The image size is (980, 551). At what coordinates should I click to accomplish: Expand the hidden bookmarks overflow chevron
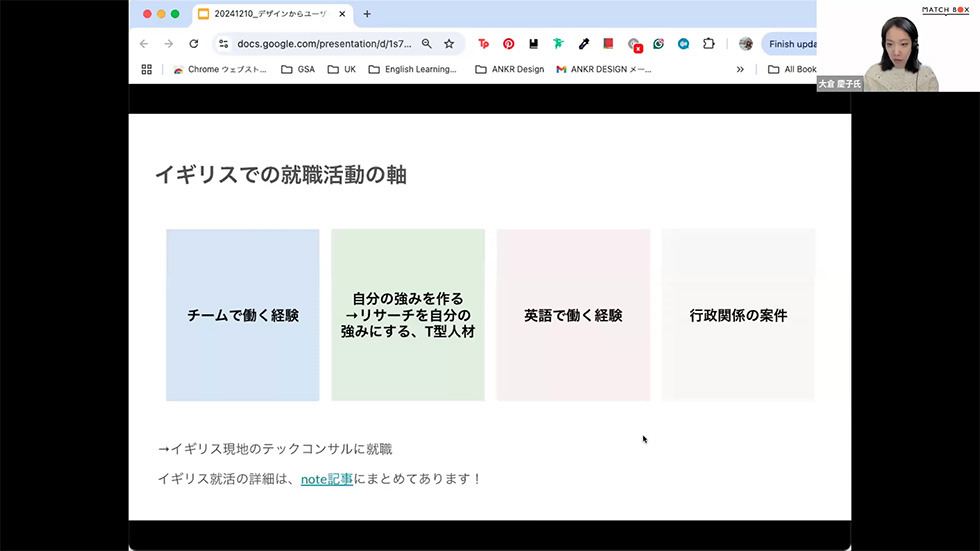pyautogui.click(x=740, y=70)
